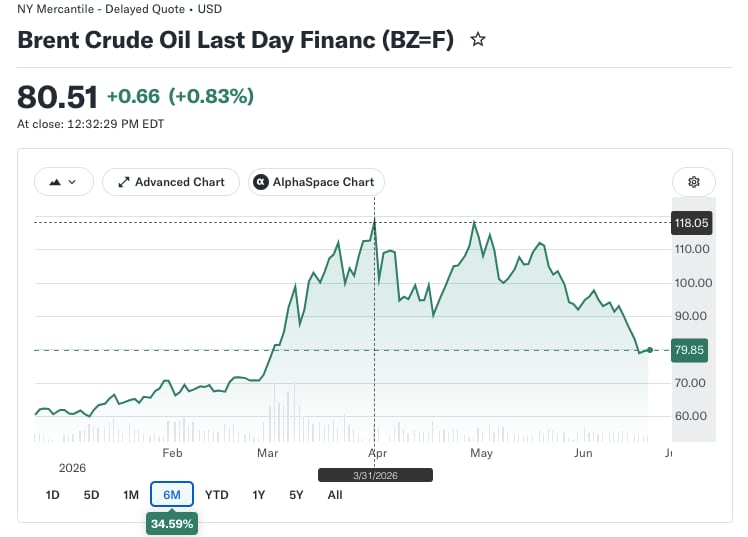Open the chart type dropdown

coord(63,182)
